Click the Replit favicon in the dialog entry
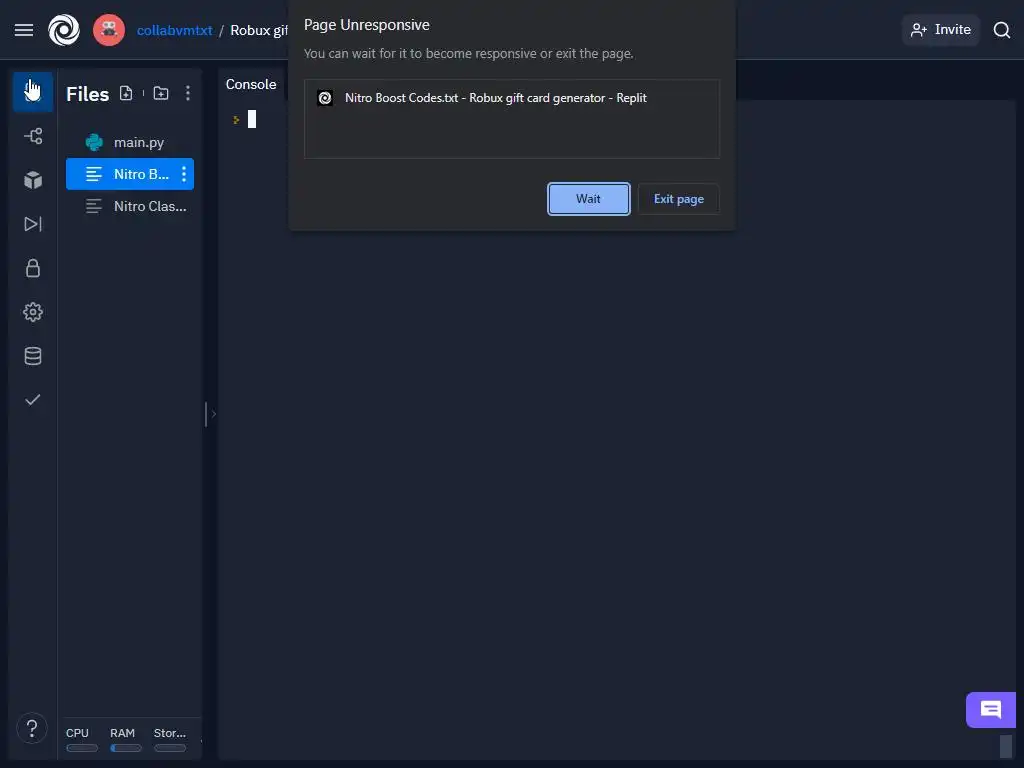 click(325, 98)
